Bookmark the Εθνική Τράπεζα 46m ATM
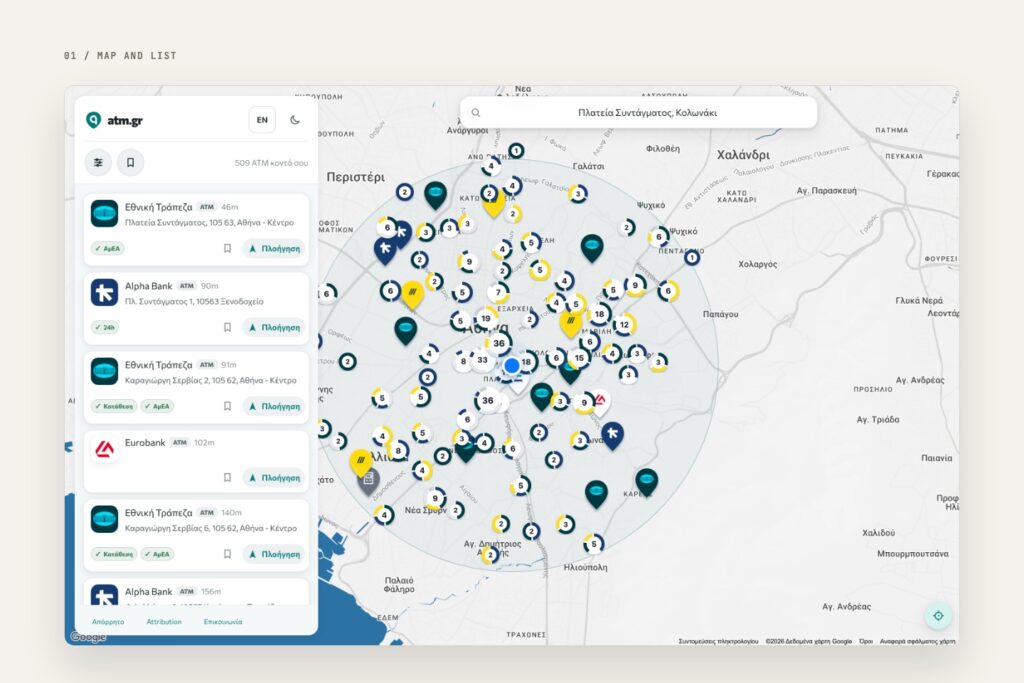The width and height of the screenshot is (1024, 683). click(x=227, y=248)
